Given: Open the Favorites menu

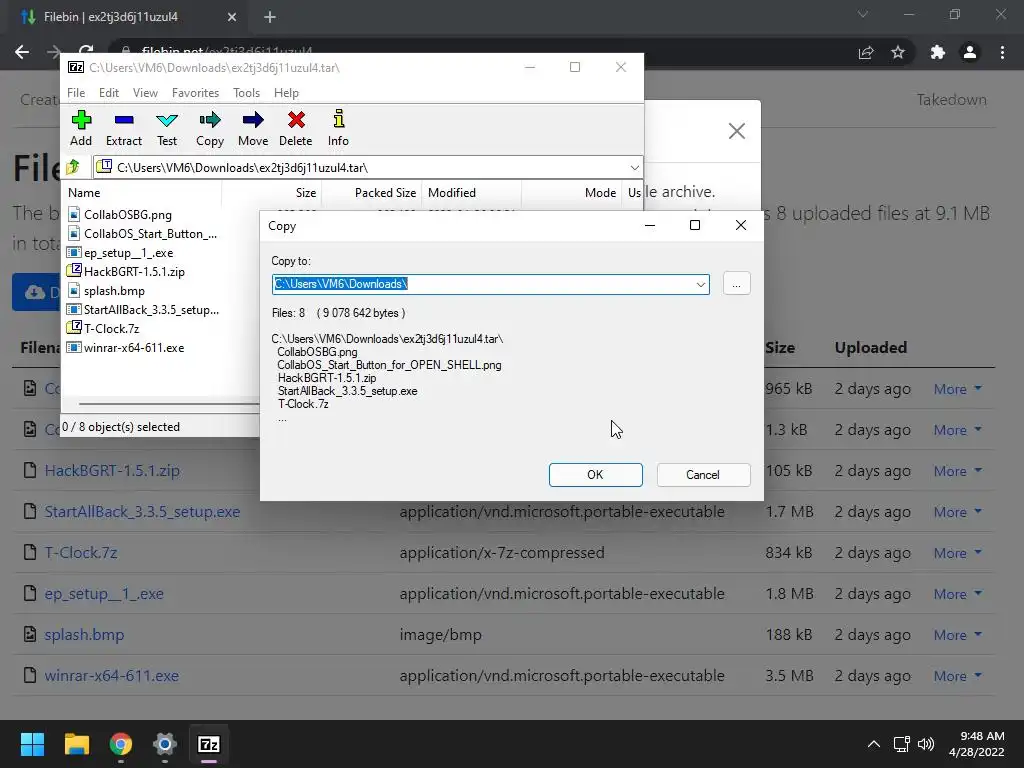Looking at the screenshot, I should coord(195,93).
